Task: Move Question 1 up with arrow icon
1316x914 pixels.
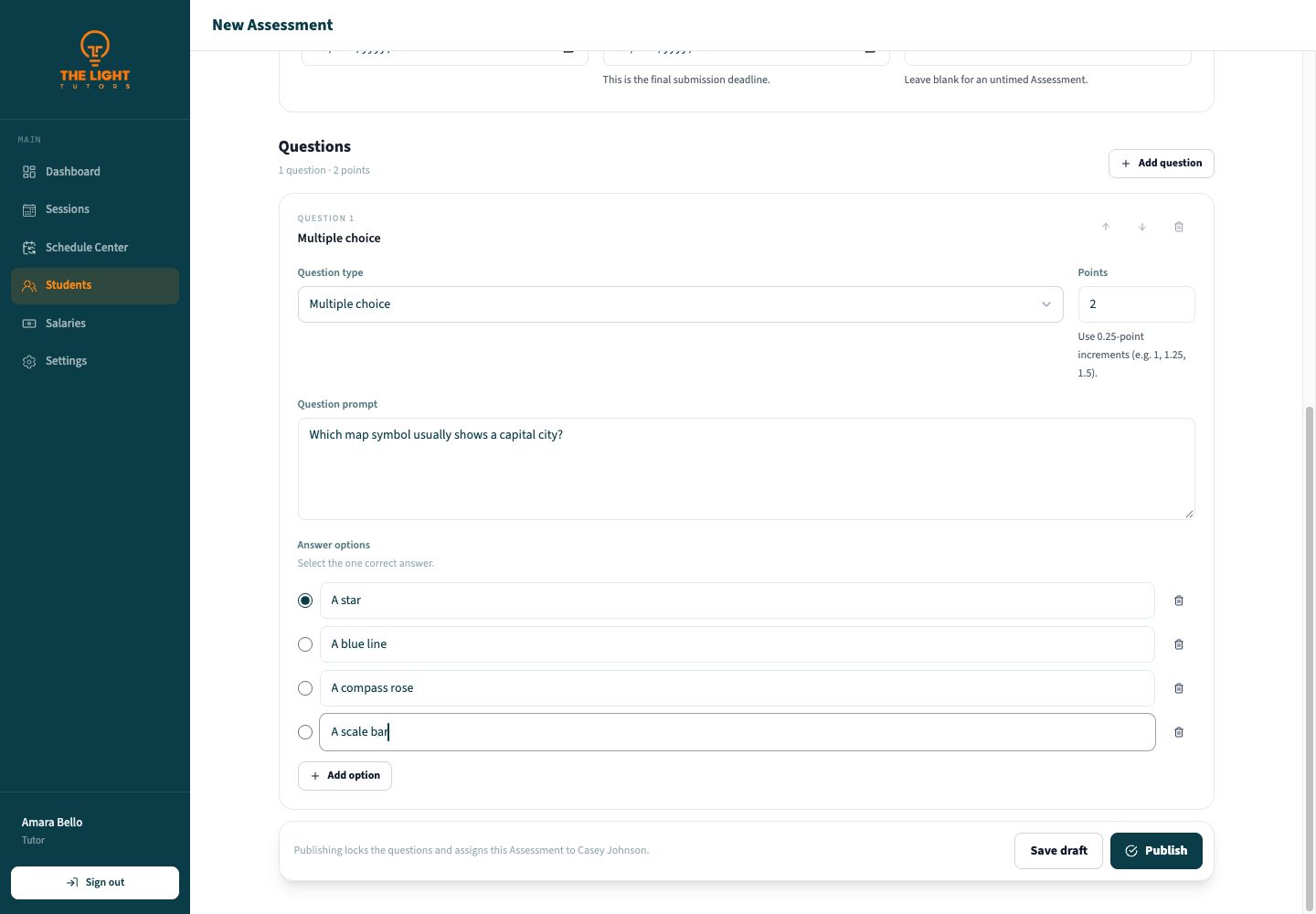Action: point(1106,227)
